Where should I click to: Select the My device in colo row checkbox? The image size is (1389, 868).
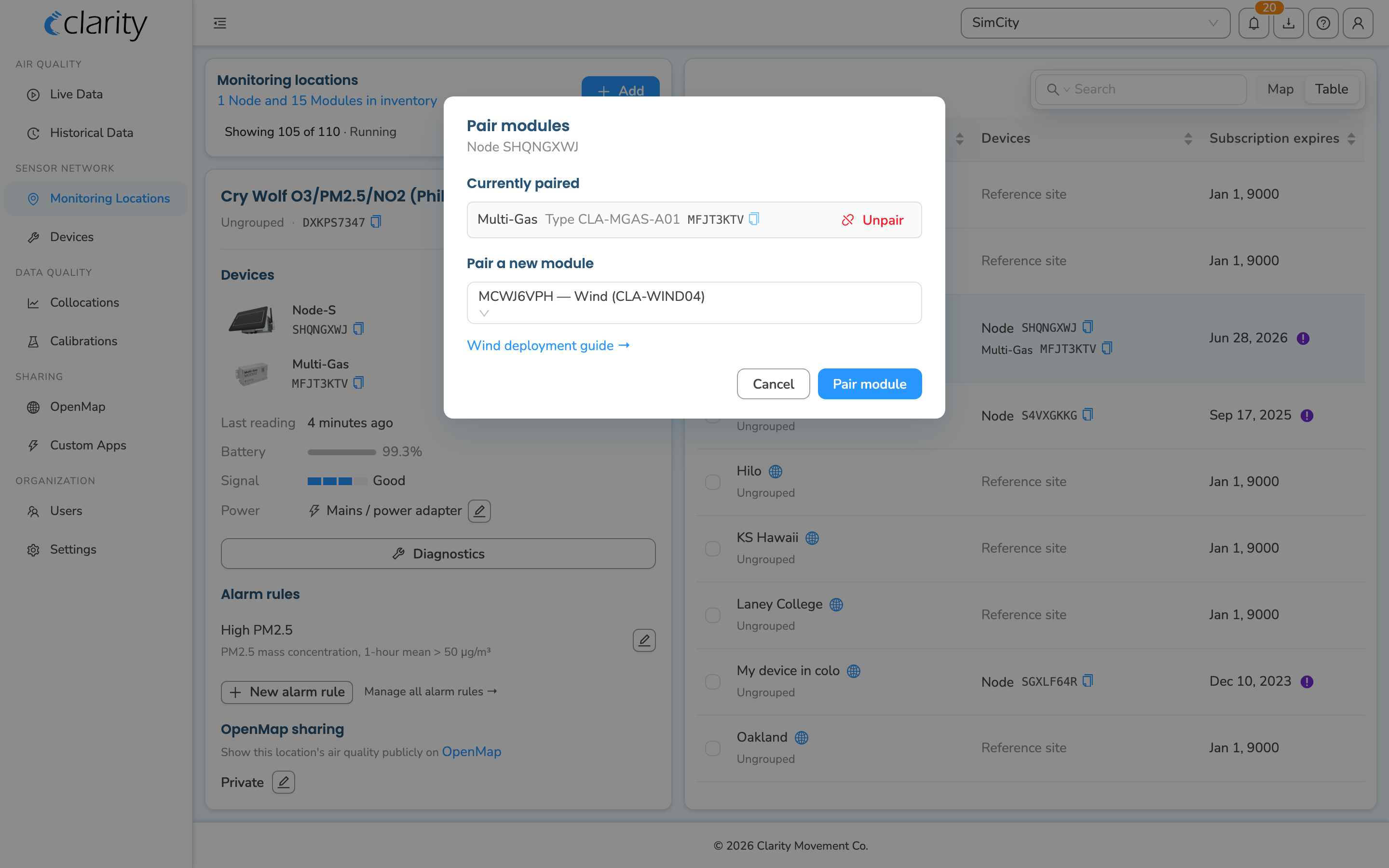pos(713,681)
